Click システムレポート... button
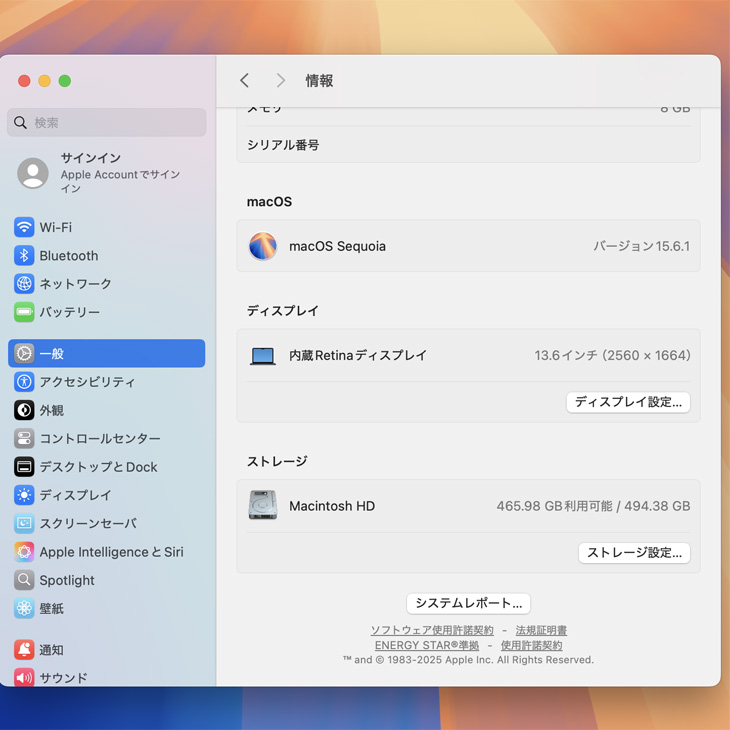 [x=468, y=603]
